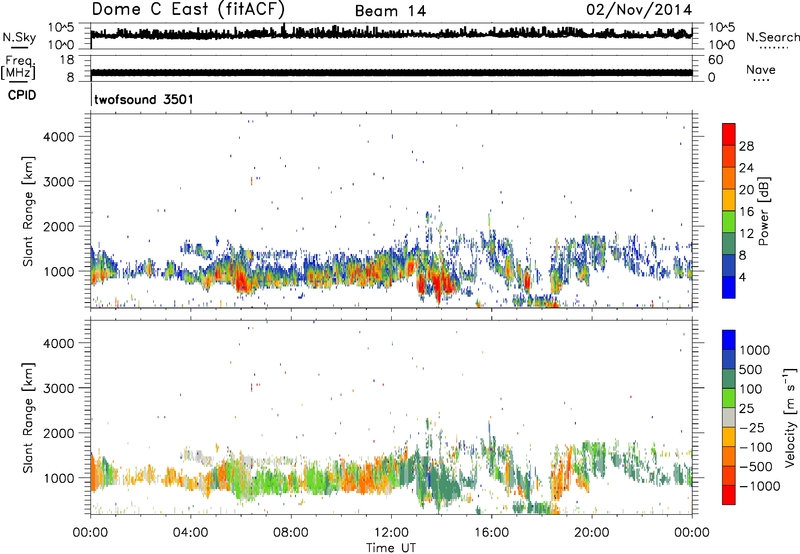Screen dimensions: 800x554
Task: Click 'Slant Range [km]' label of velocity panel
Action: [28, 417]
